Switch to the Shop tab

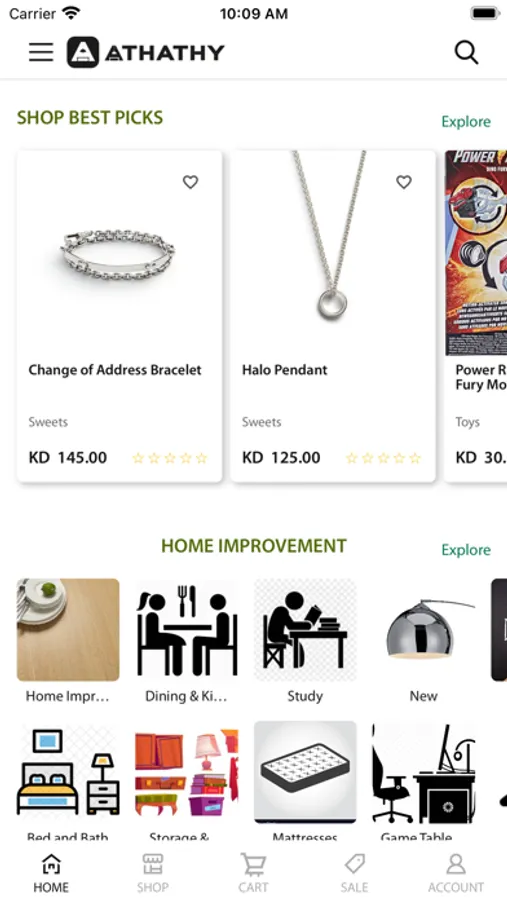coord(153,872)
